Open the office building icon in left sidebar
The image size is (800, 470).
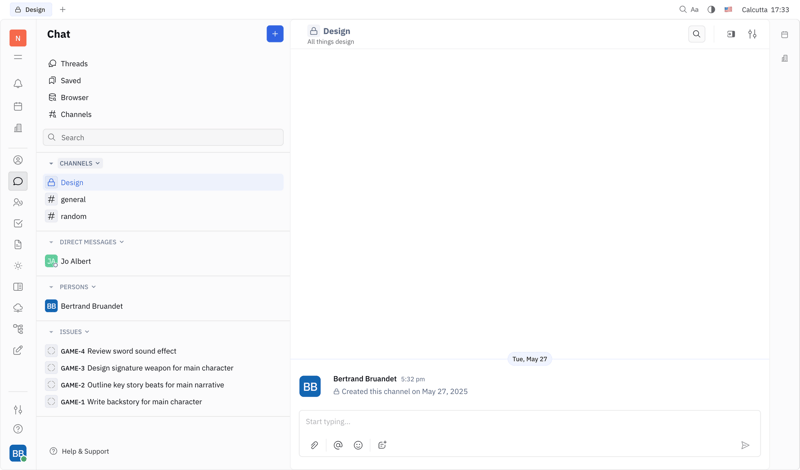point(18,128)
